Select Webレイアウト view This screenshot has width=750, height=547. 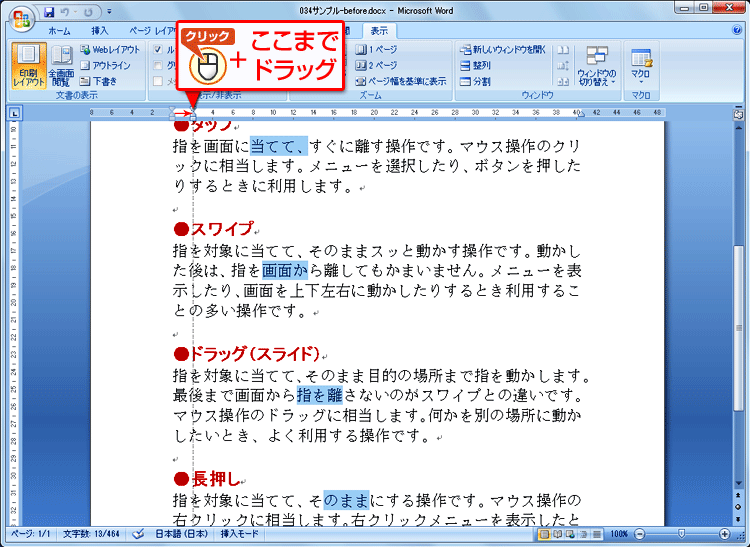110,49
